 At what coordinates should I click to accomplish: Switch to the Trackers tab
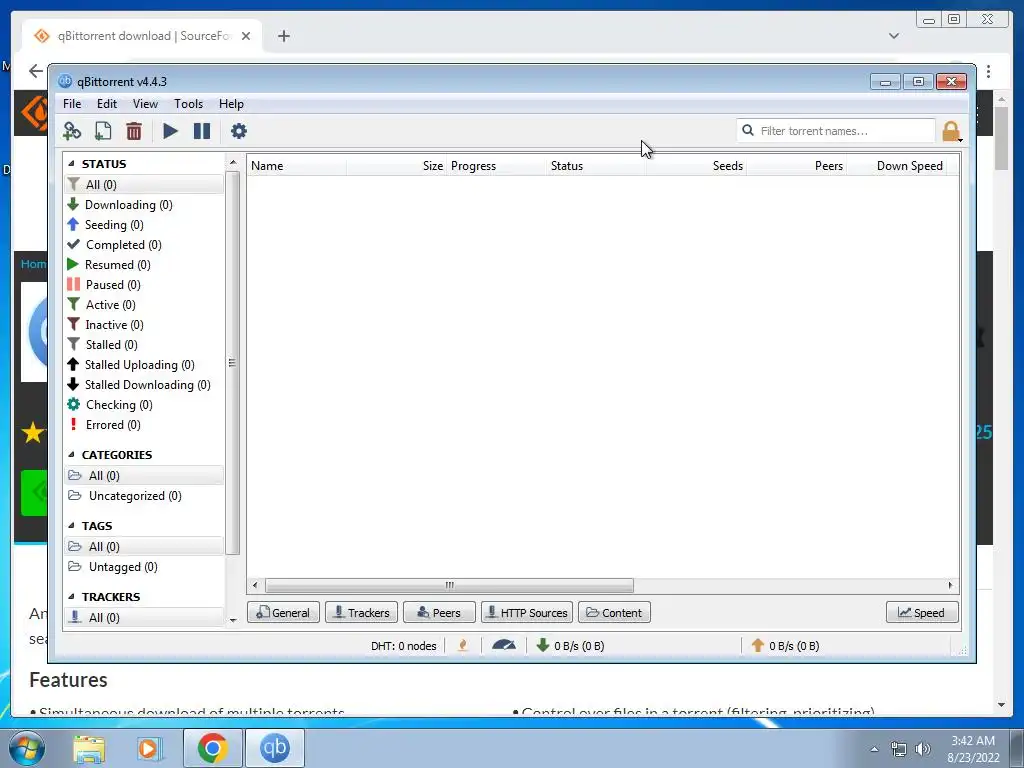click(x=361, y=613)
